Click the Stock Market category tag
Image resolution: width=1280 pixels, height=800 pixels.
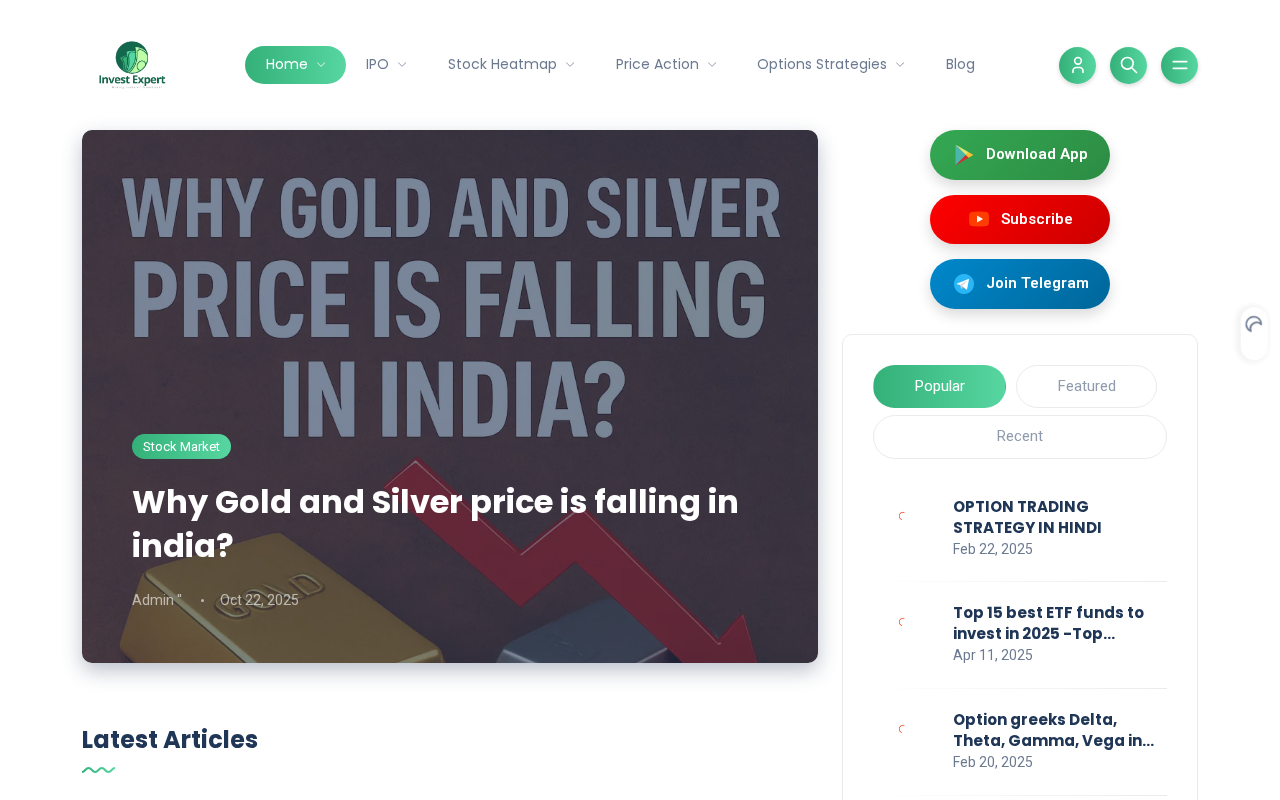coord(181,447)
